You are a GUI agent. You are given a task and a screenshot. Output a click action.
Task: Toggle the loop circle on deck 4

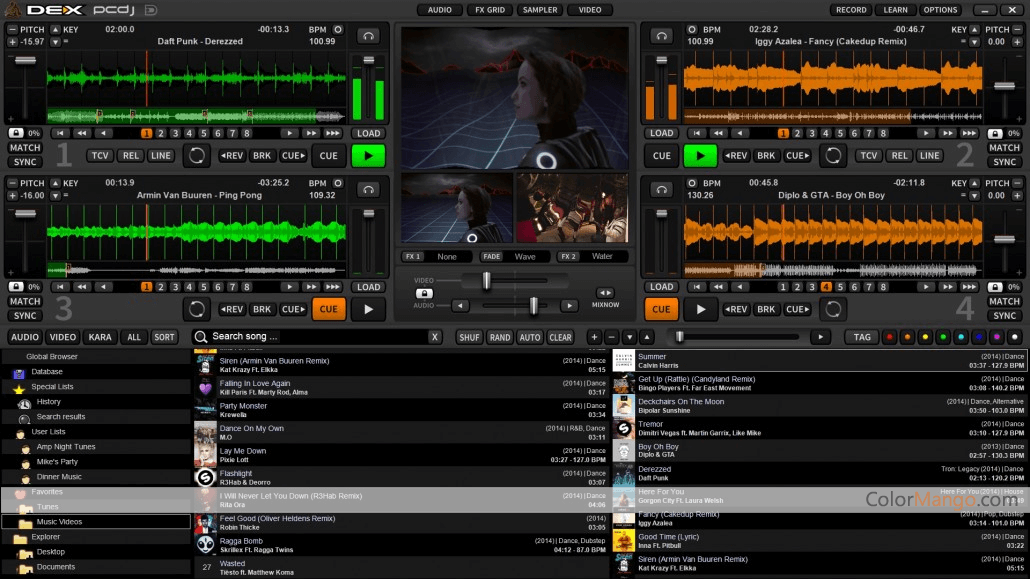pos(833,310)
